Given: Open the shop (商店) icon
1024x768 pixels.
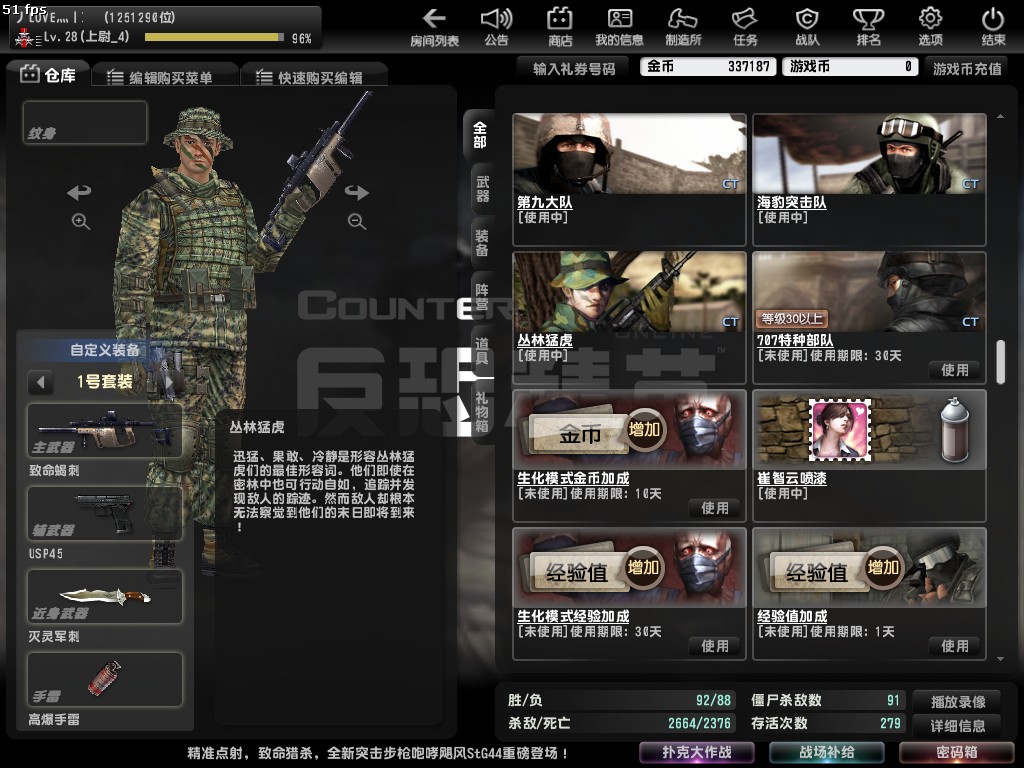Looking at the screenshot, I should click(560, 27).
